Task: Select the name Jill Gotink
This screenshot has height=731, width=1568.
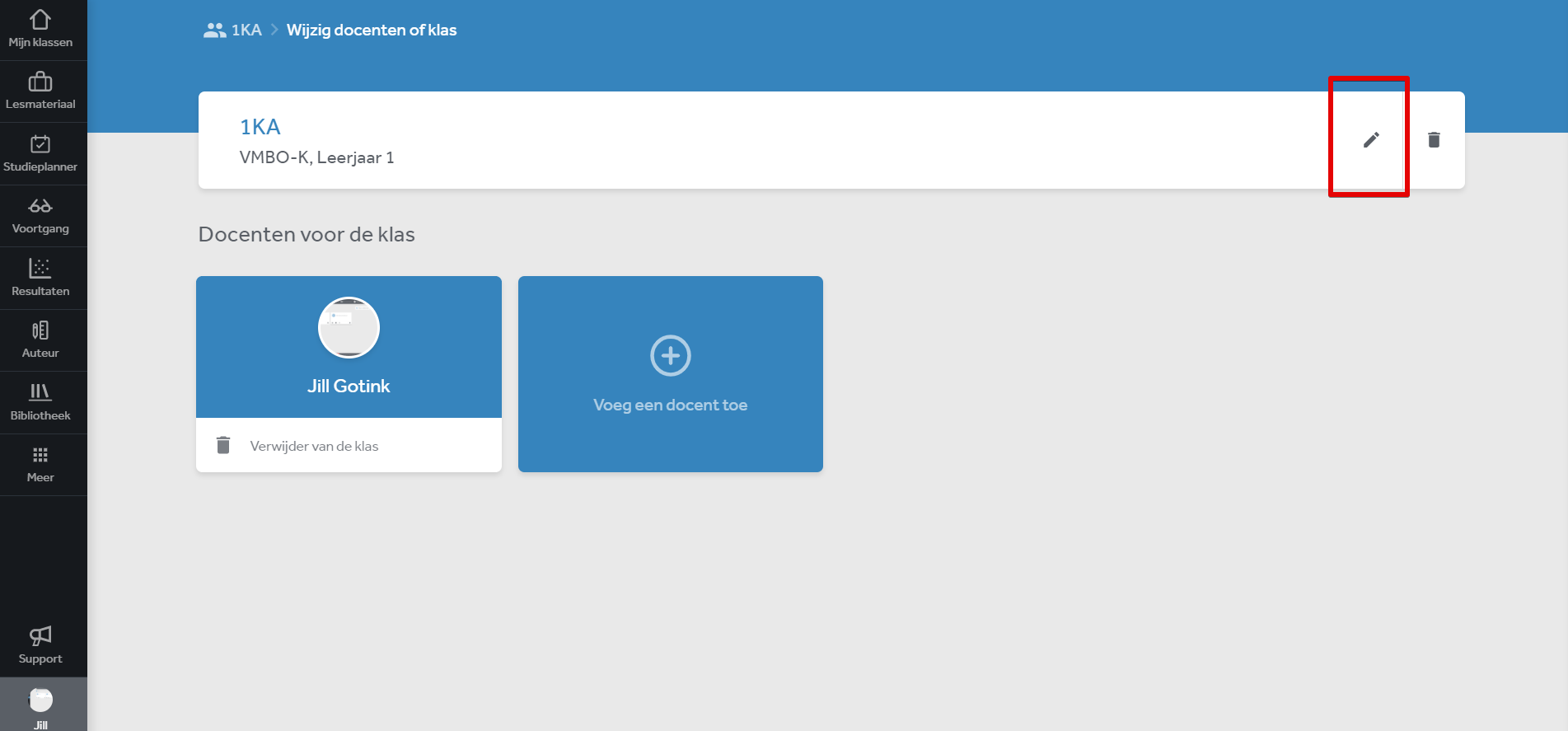Action: coord(349,386)
